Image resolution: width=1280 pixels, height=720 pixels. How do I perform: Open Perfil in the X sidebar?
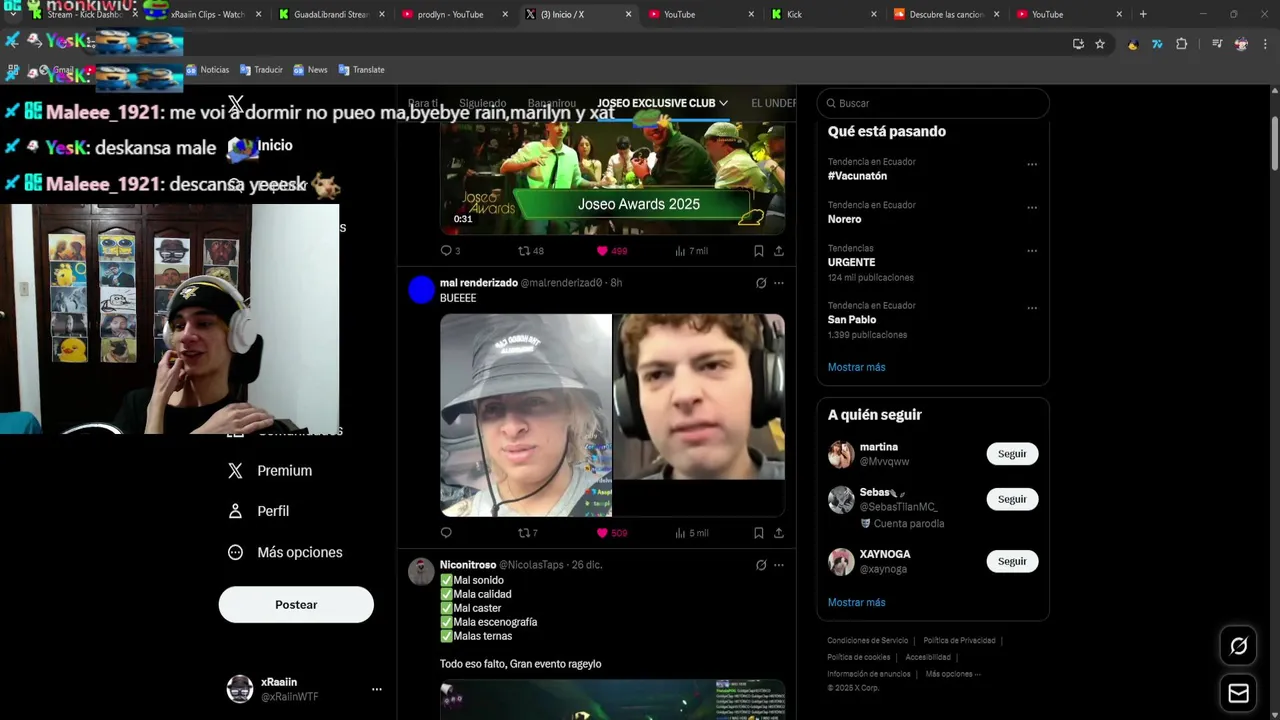click(x=260, y=511)
